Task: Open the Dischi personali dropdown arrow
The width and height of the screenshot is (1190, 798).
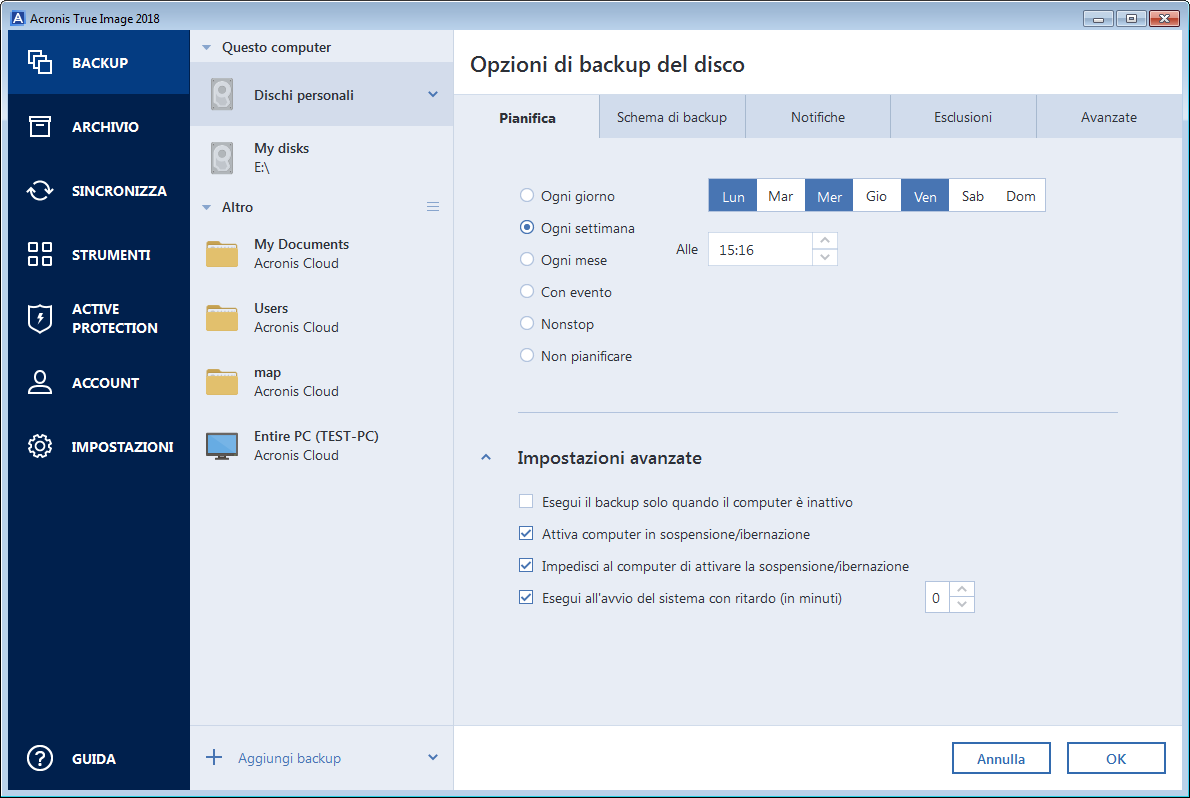Action: (x=433, y=94)
